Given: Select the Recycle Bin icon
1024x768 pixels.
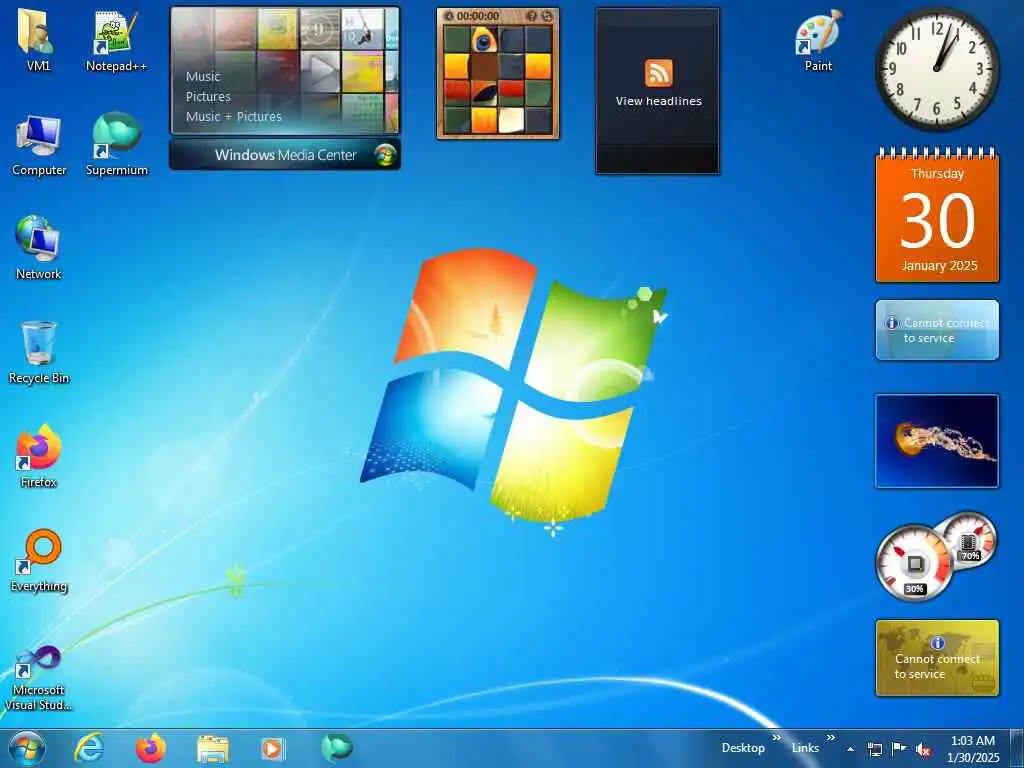Looking at the screenshot, I should tap(39, 353).
